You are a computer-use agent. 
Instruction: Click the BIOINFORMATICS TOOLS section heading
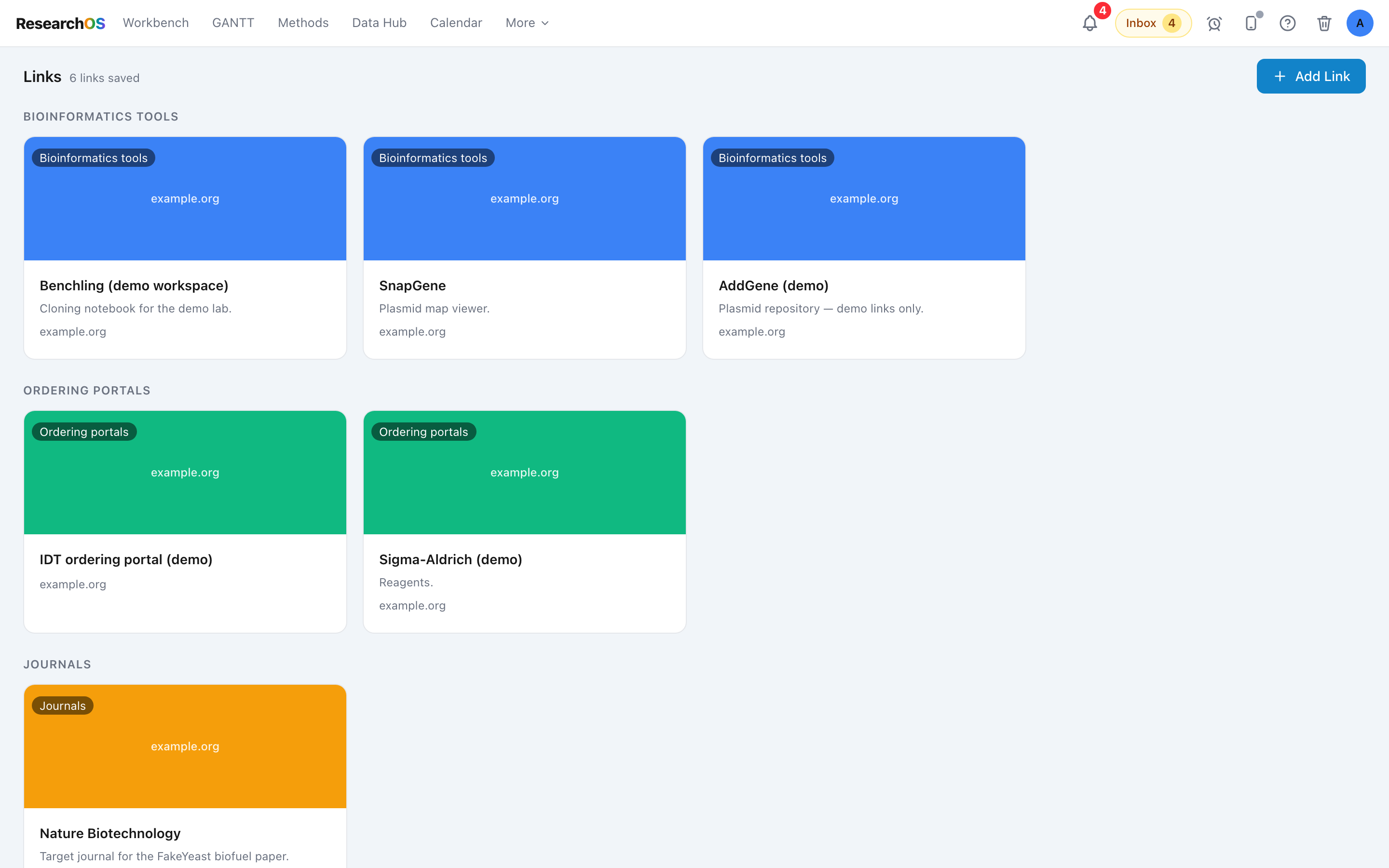[x=101, y=117]
